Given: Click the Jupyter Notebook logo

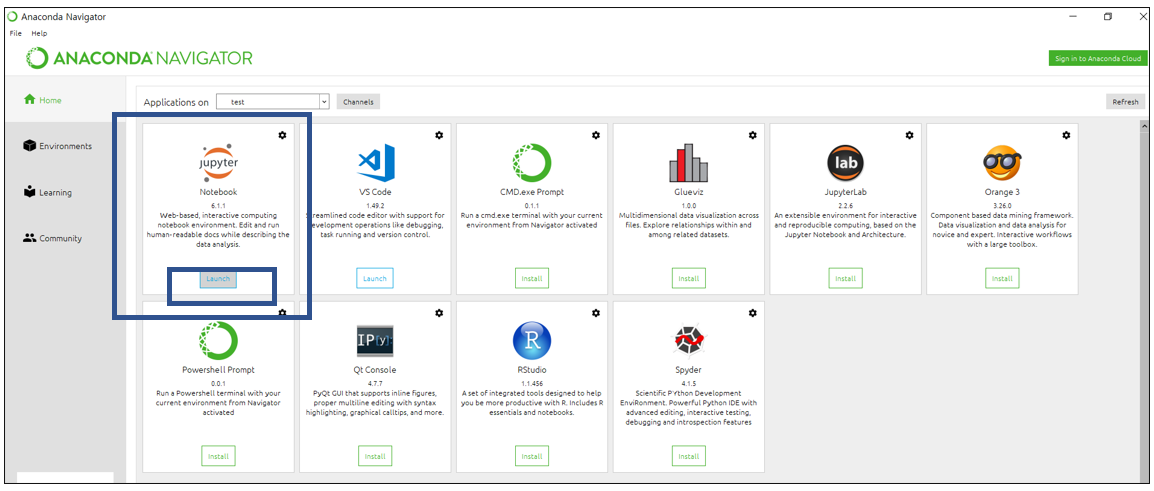Looking at the screenshot, I should coord(219,163).
